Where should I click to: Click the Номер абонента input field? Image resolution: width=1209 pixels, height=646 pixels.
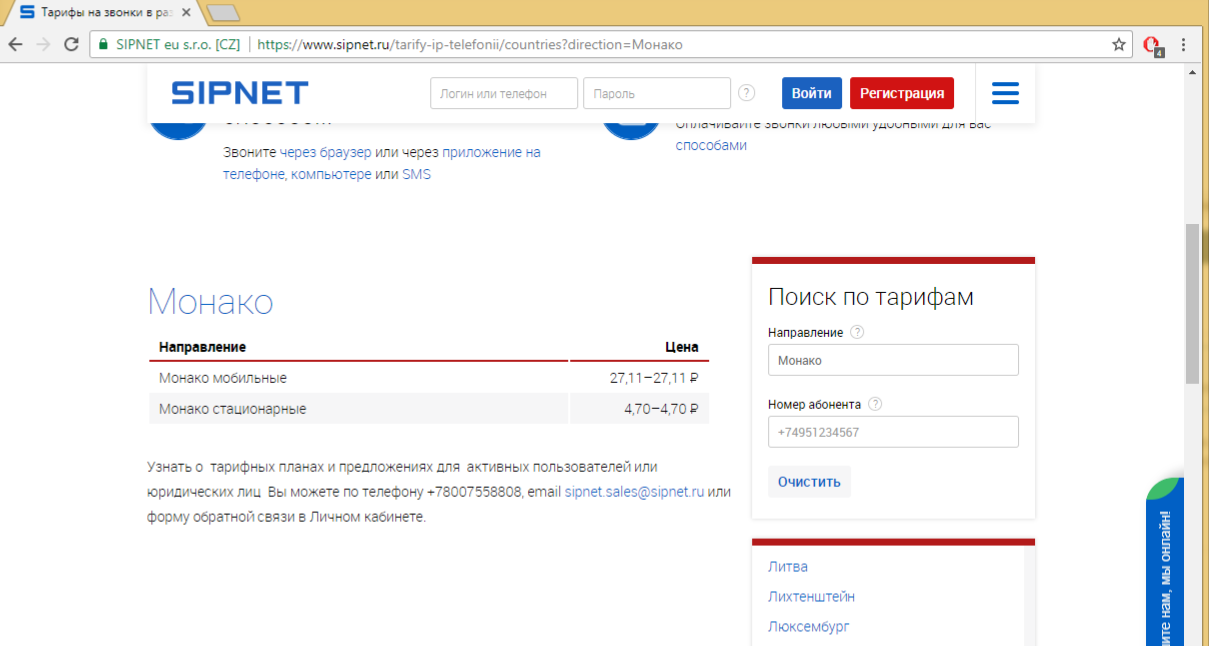(x=893, y=432)
